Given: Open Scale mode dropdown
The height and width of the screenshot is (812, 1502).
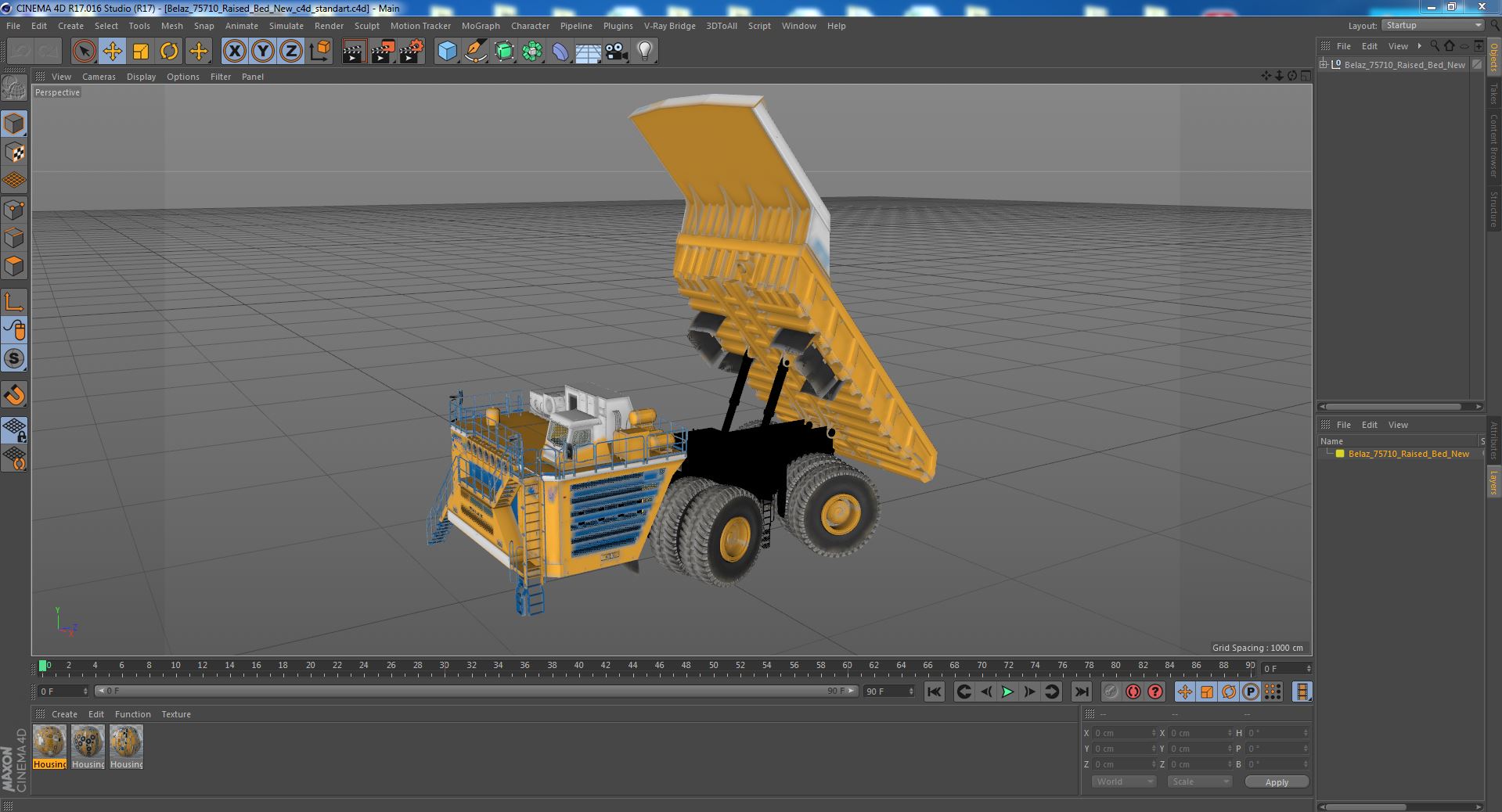Looking at the screenshot, I should 1199,781.
